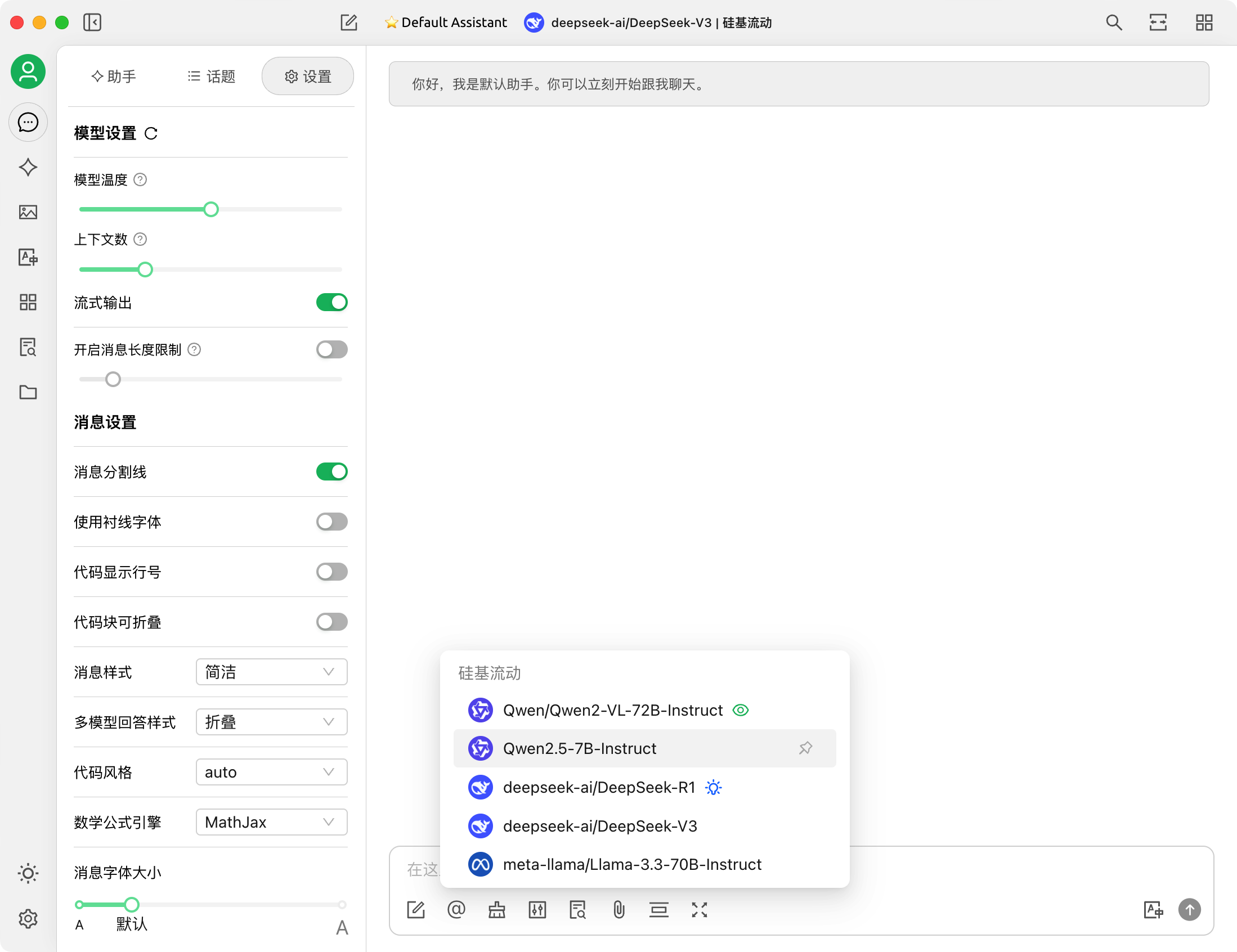Viewport: 1237px width, 952px height.
Task: Adjust the 上下文数 slider handle
Action: coord(145,270)
